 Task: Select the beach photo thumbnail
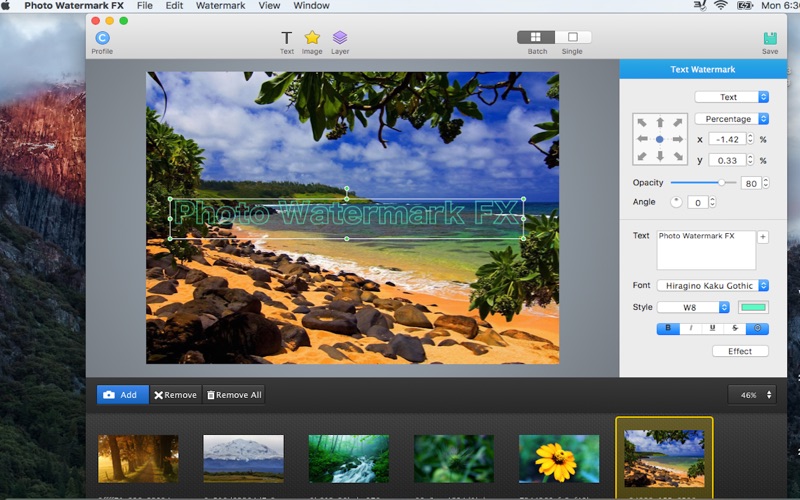click(x=664, y=458)
